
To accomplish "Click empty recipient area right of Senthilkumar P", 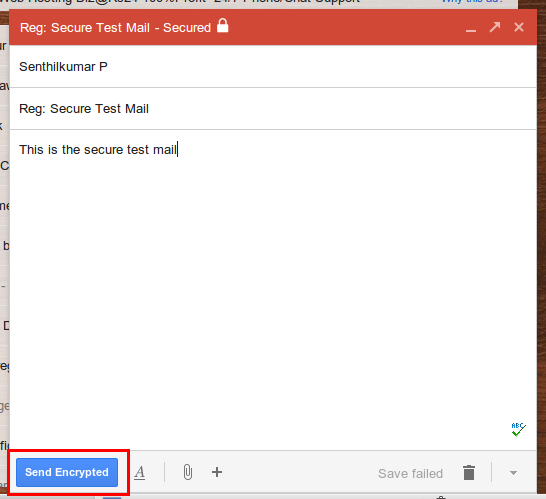I will point(320,67).
